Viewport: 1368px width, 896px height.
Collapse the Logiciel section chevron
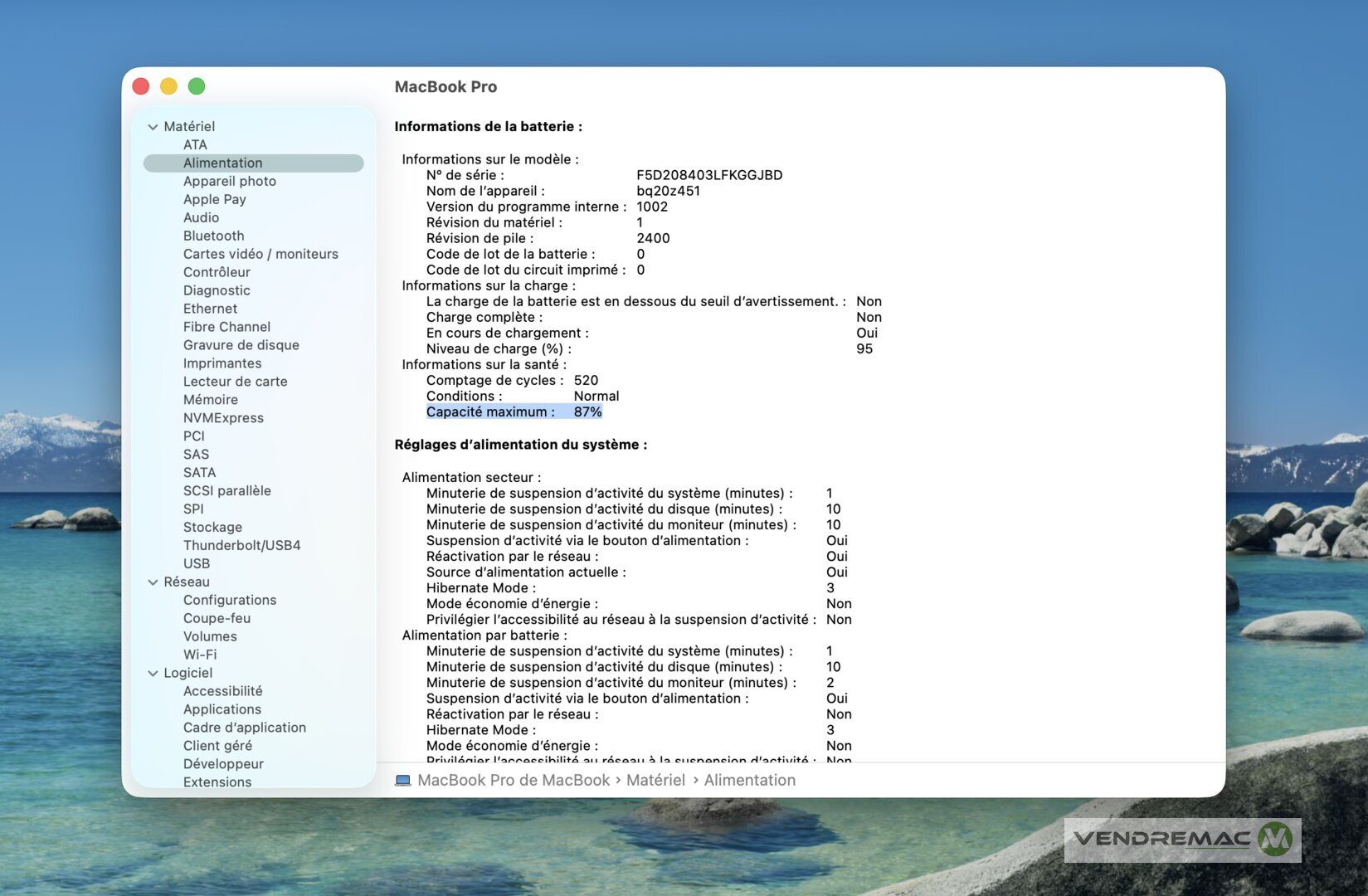(153, 674)
